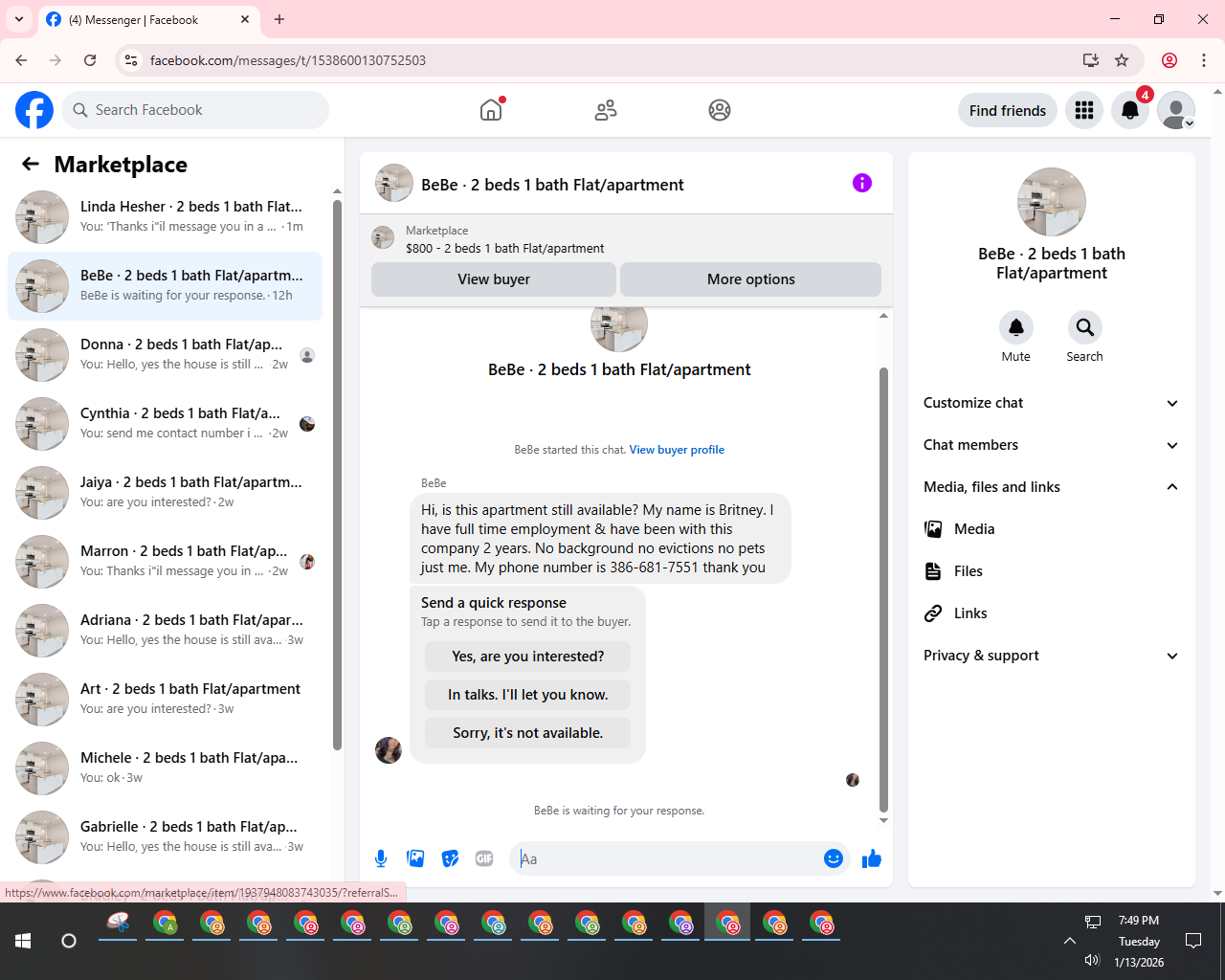Bookmark this tab with star icon
The height and width of the screenshot is (980, 1225).
pos(1122,60)
